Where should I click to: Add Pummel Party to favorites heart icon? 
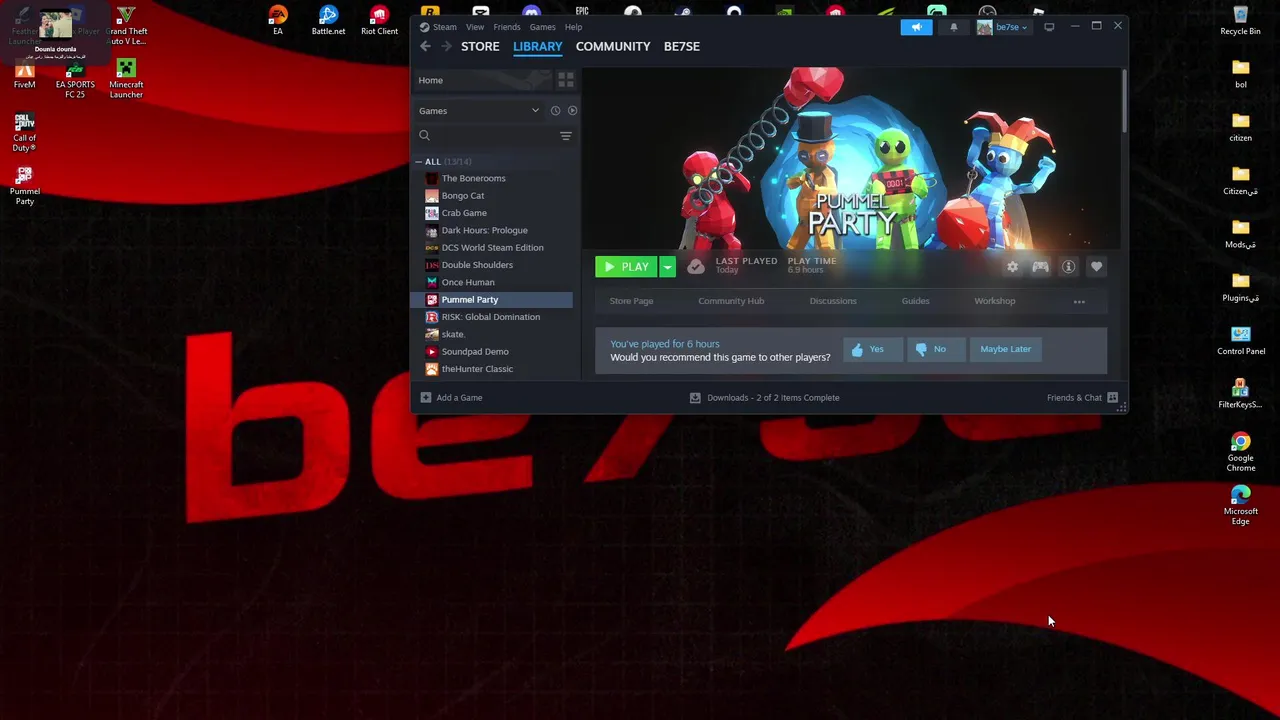click(x=1096, y=267)
